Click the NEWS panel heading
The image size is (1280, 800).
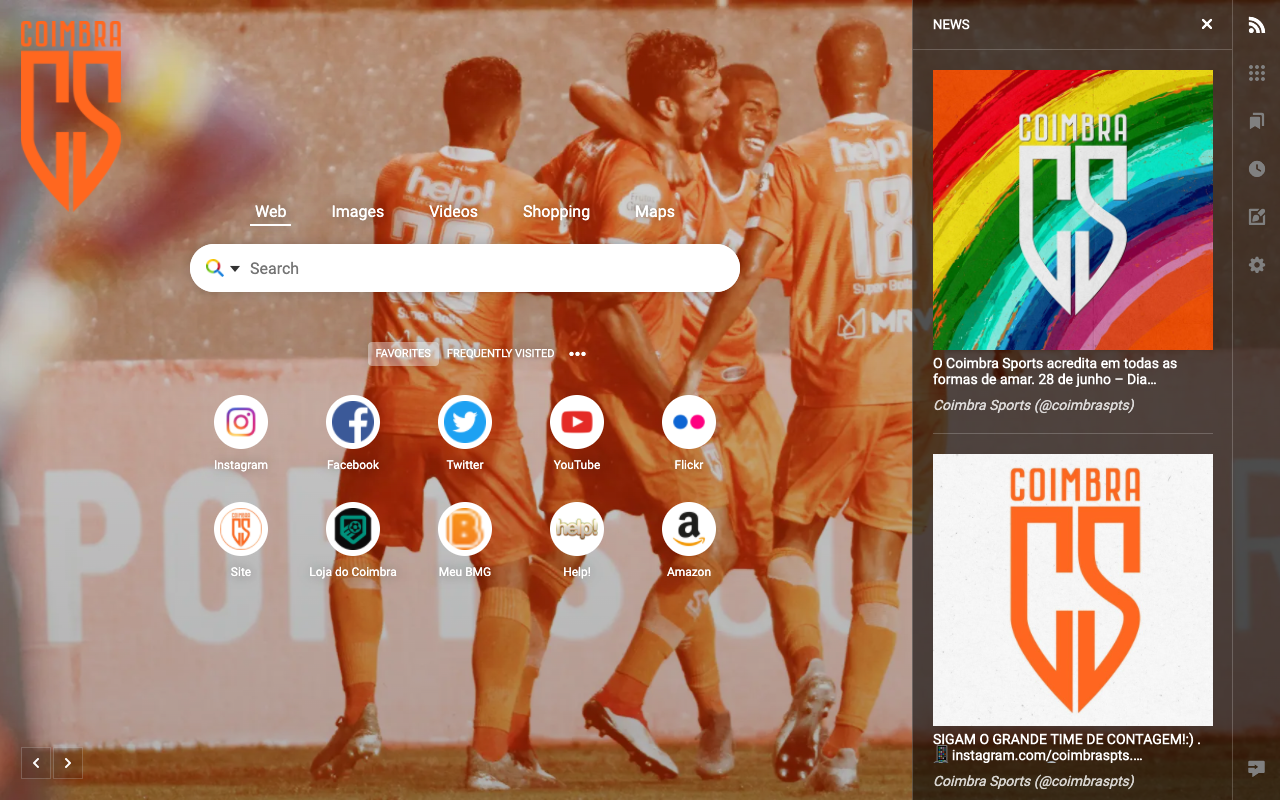click(951, 24)
